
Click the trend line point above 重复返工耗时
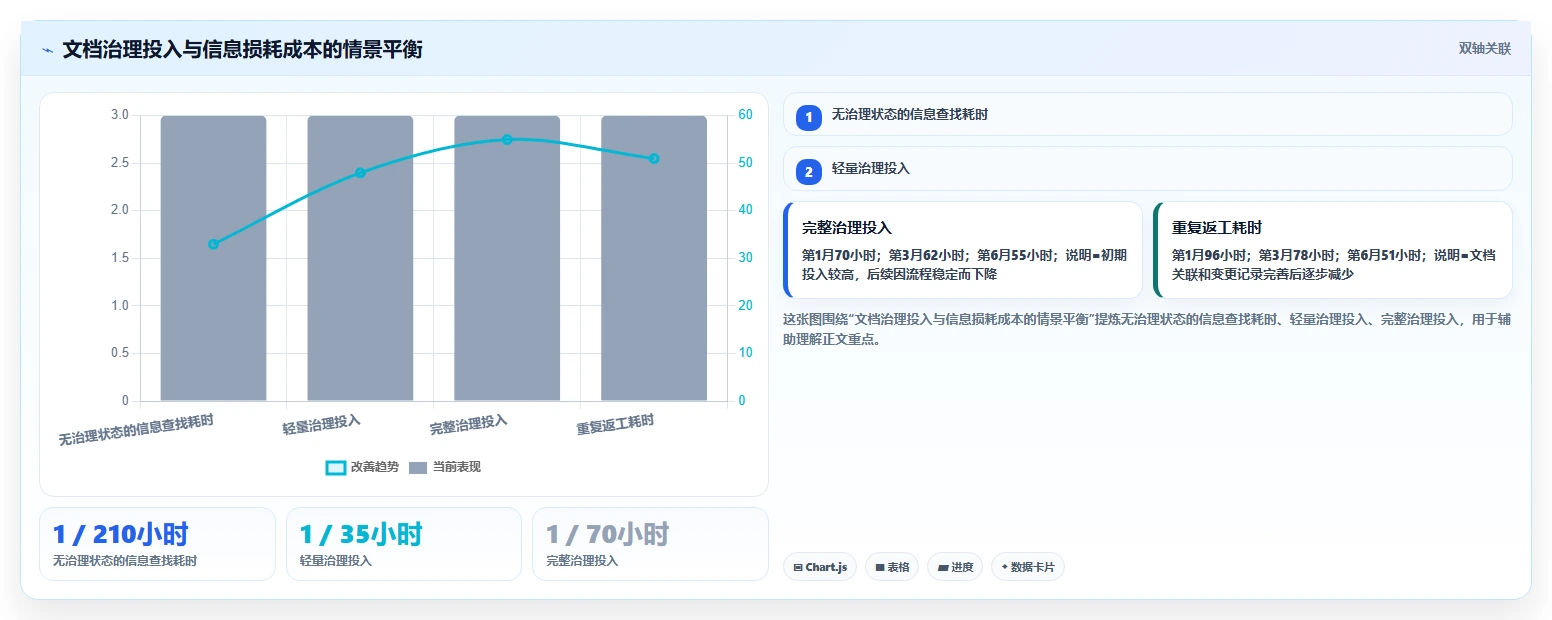(654, 158)
